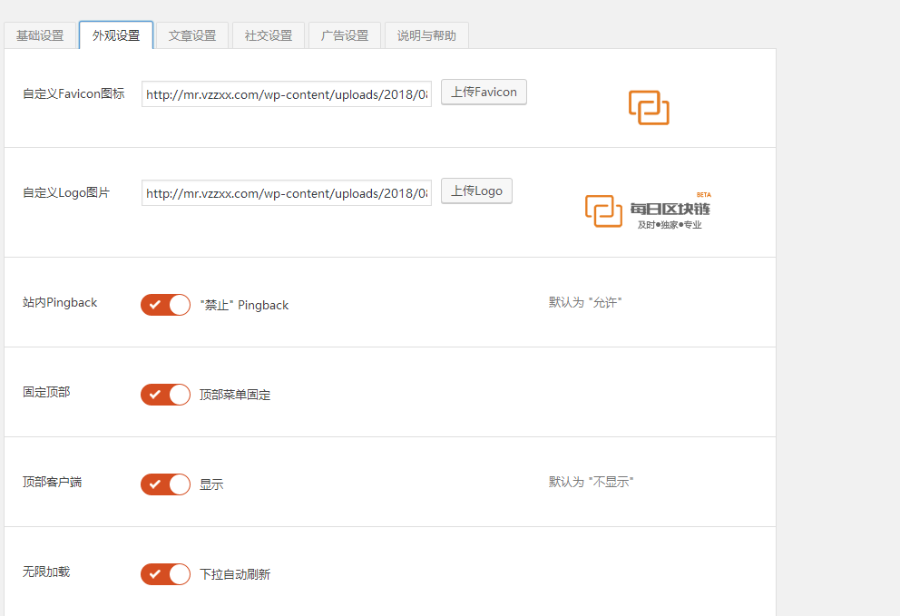Click the 每日区块链 logo preview image
The image size is (900, 616).
(647, 210)
